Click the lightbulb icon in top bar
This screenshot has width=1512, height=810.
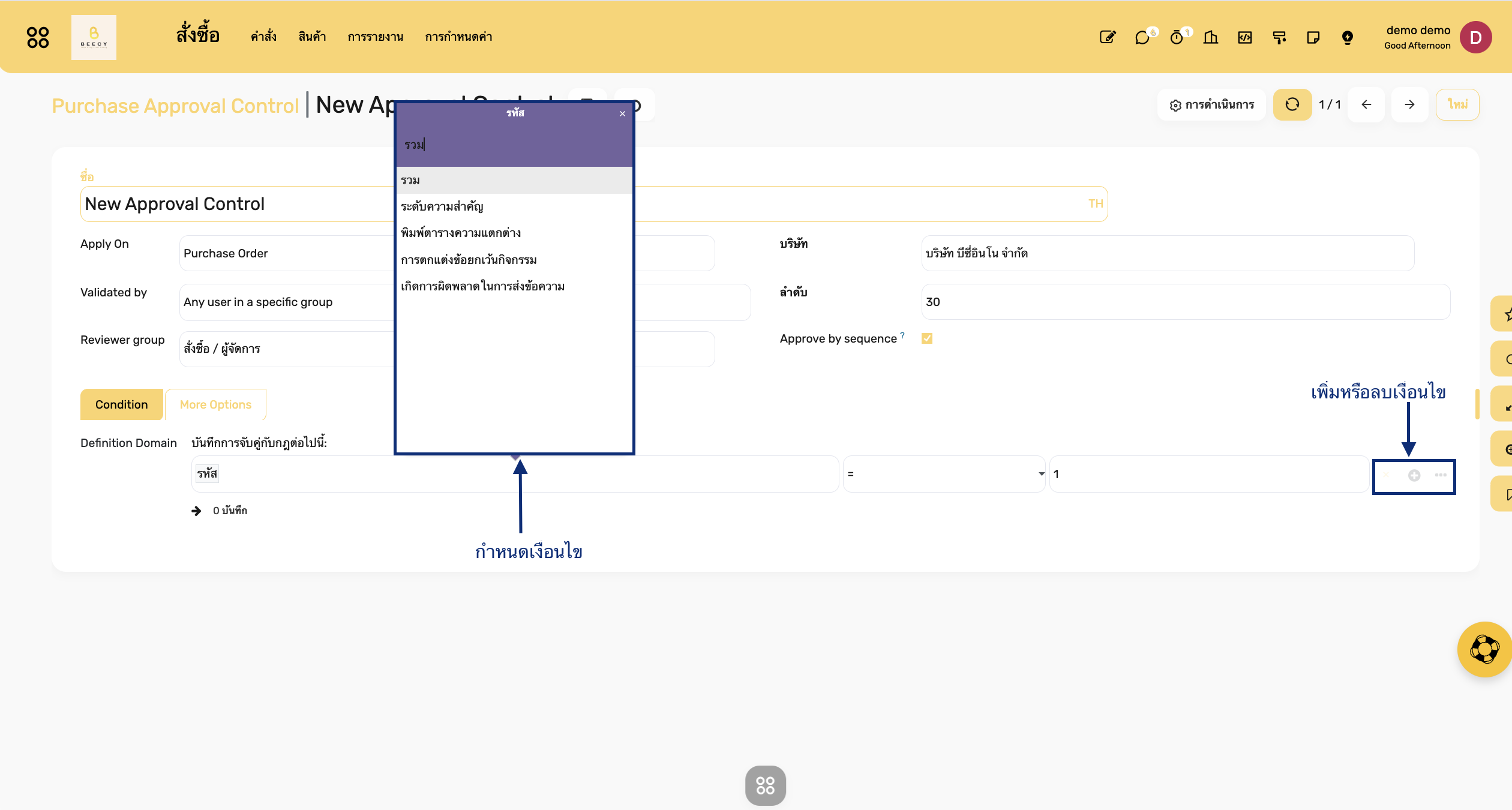pos(1348,37)
